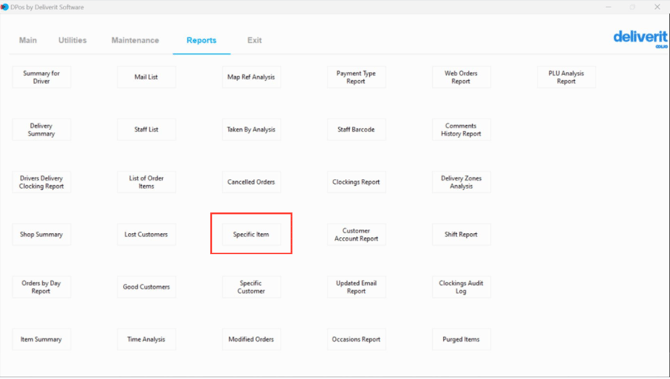Open the Clockings Report
The width and height of the screenshot is (670, 379).
[x=356, y=182]
